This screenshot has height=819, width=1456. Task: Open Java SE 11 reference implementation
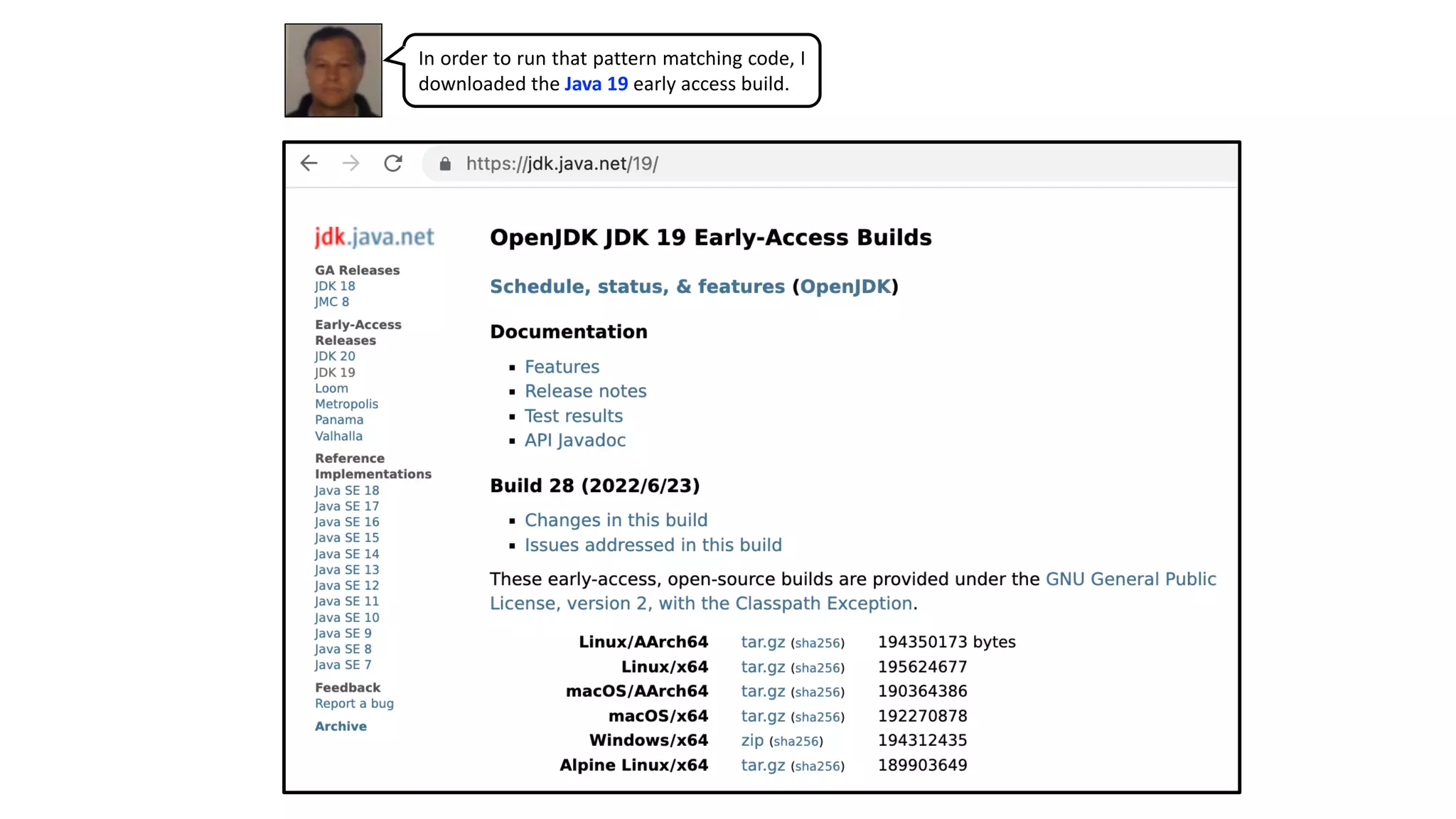(x=347, y=601)
